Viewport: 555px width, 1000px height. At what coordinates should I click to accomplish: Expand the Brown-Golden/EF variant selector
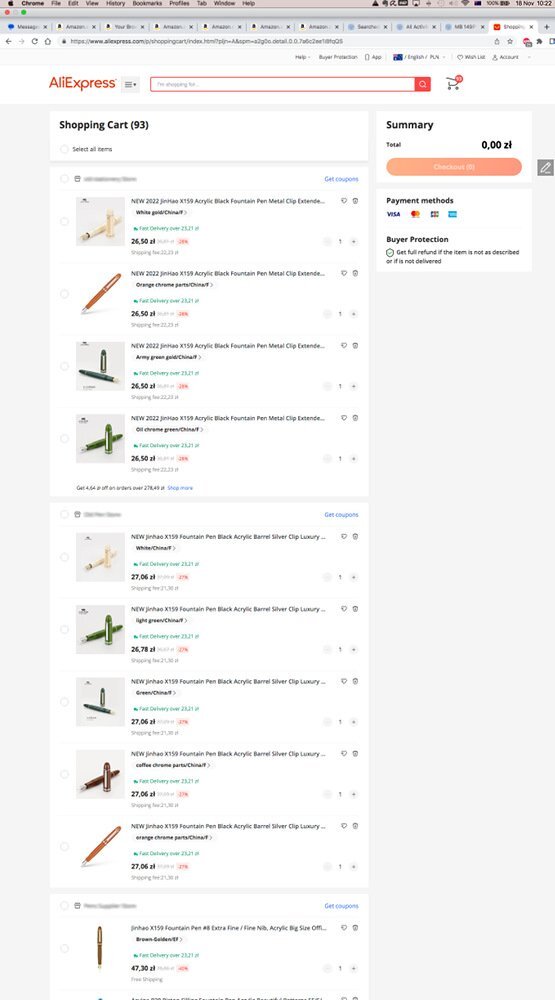(x=159, y=939)
